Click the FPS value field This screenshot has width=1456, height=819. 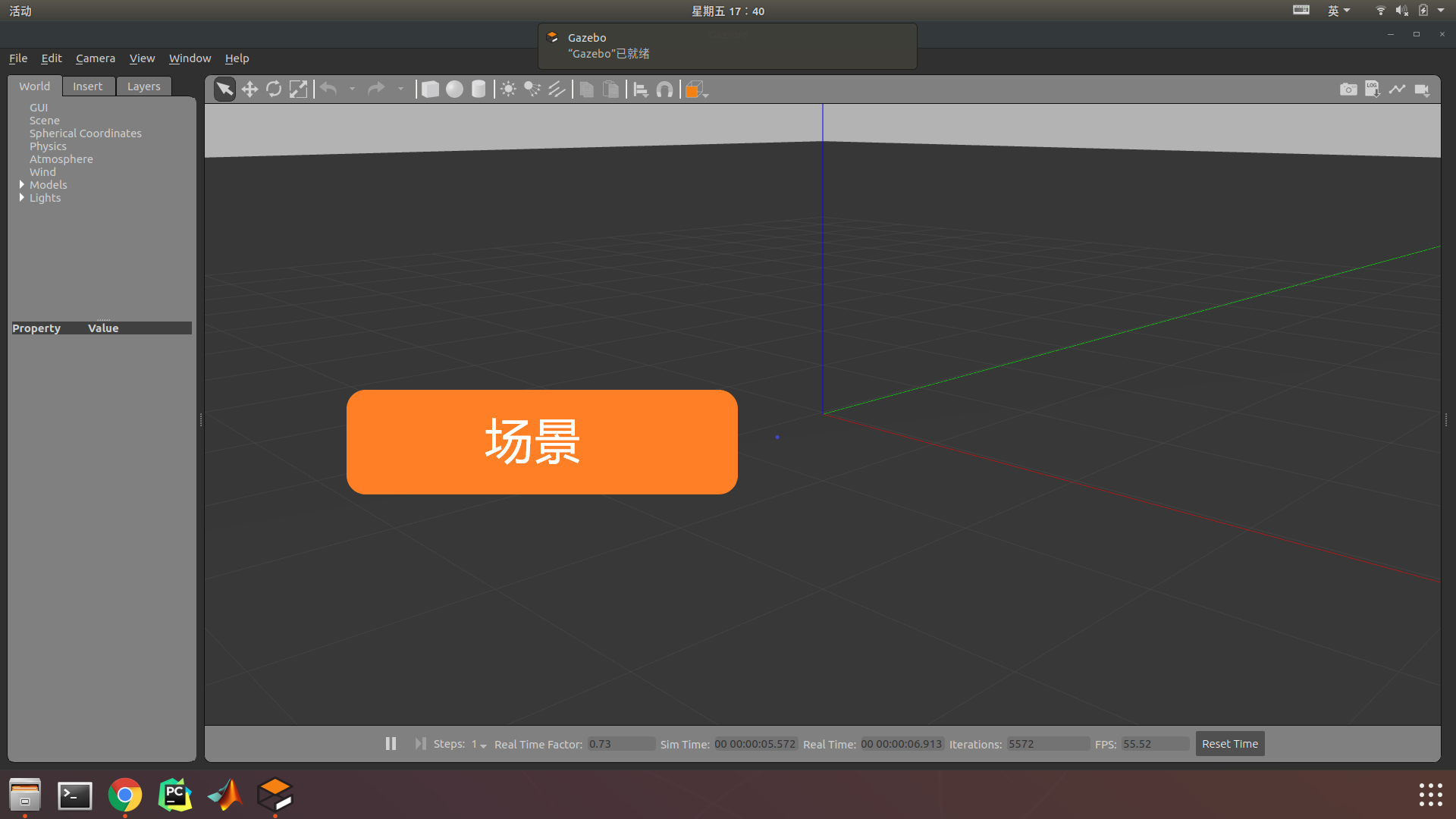point(1156,744)
